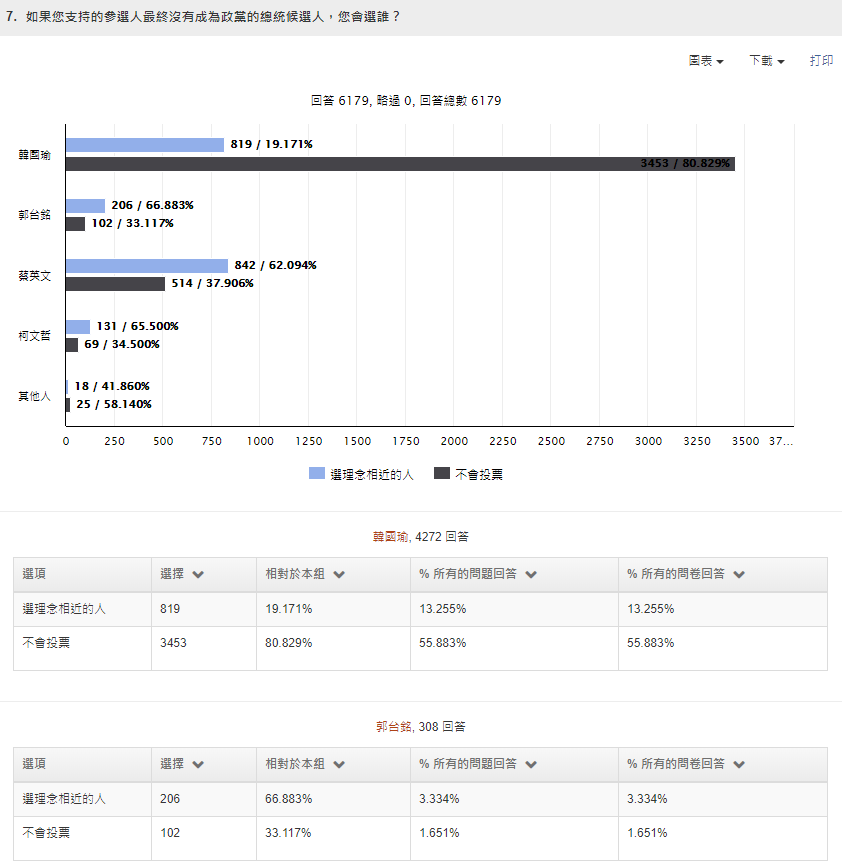Sort 郭台銘 table by 選擇 column arrow
Screen dimensions: 842x864
pyautogui.click(x=198, y=765)
